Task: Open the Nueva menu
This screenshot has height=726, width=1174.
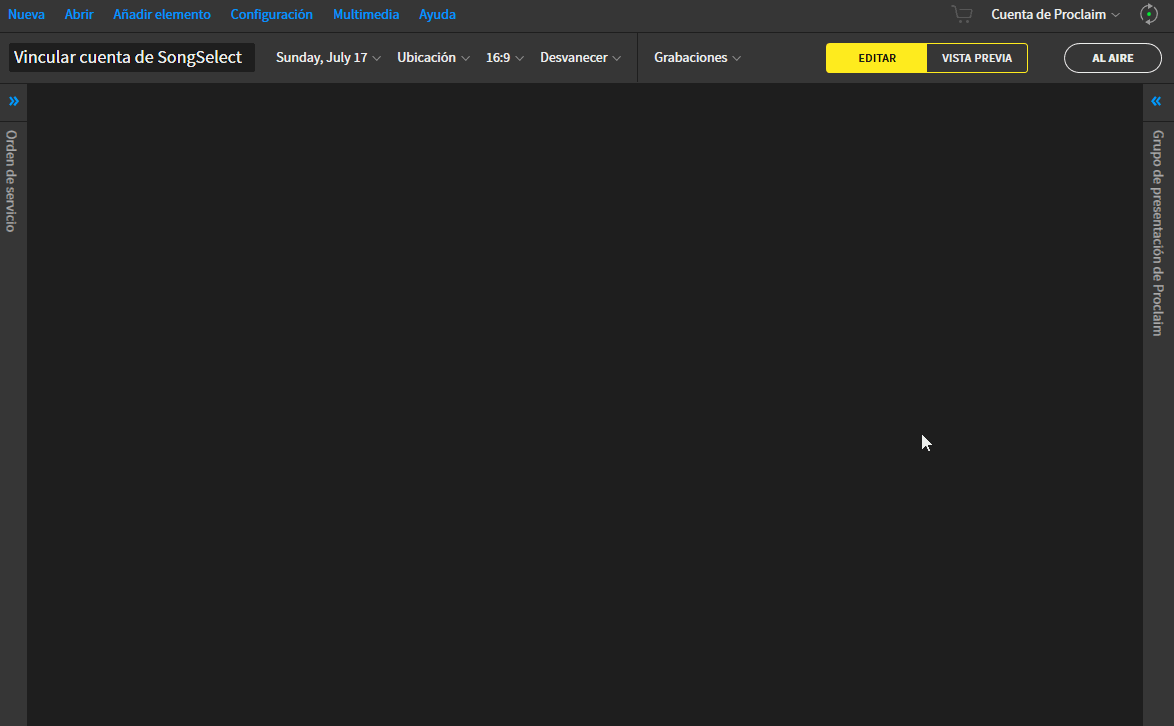Action: [x=26, y=14]
